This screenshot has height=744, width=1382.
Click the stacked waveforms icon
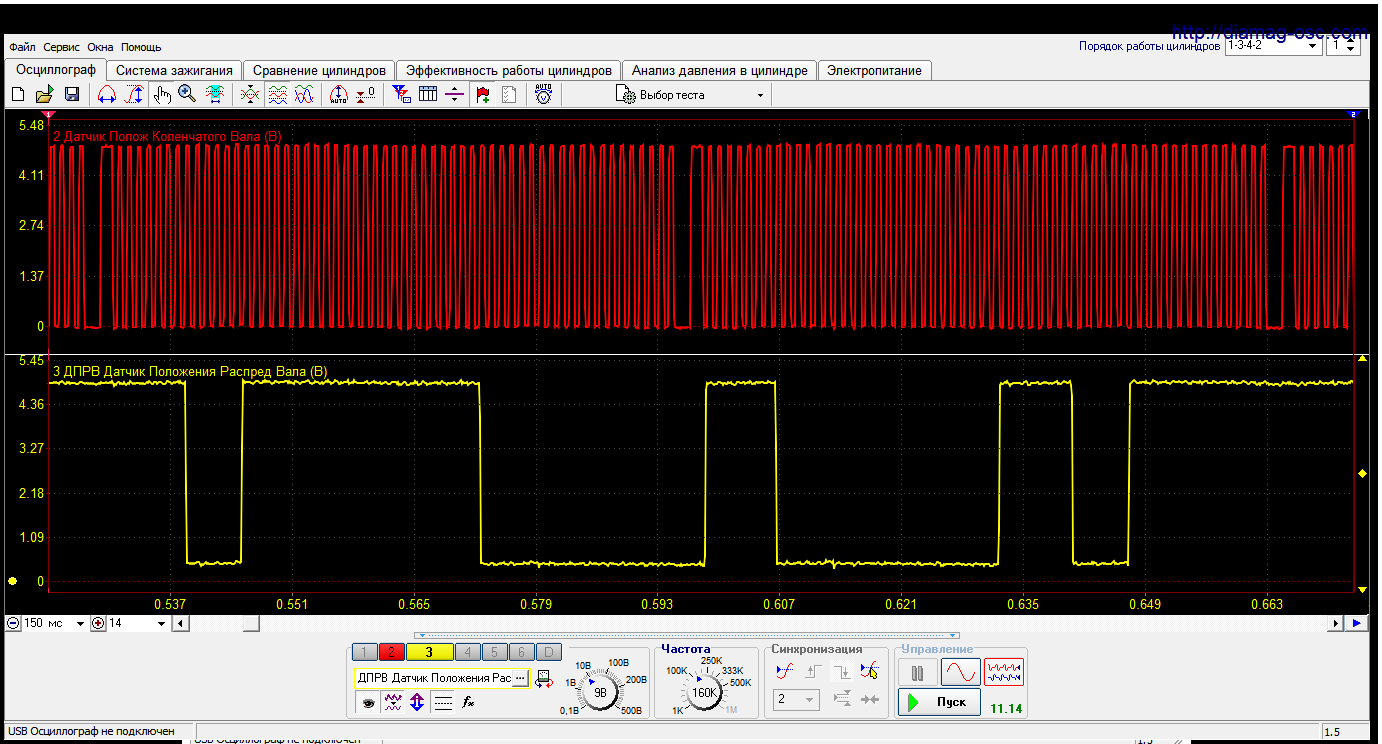pos(277,94)
